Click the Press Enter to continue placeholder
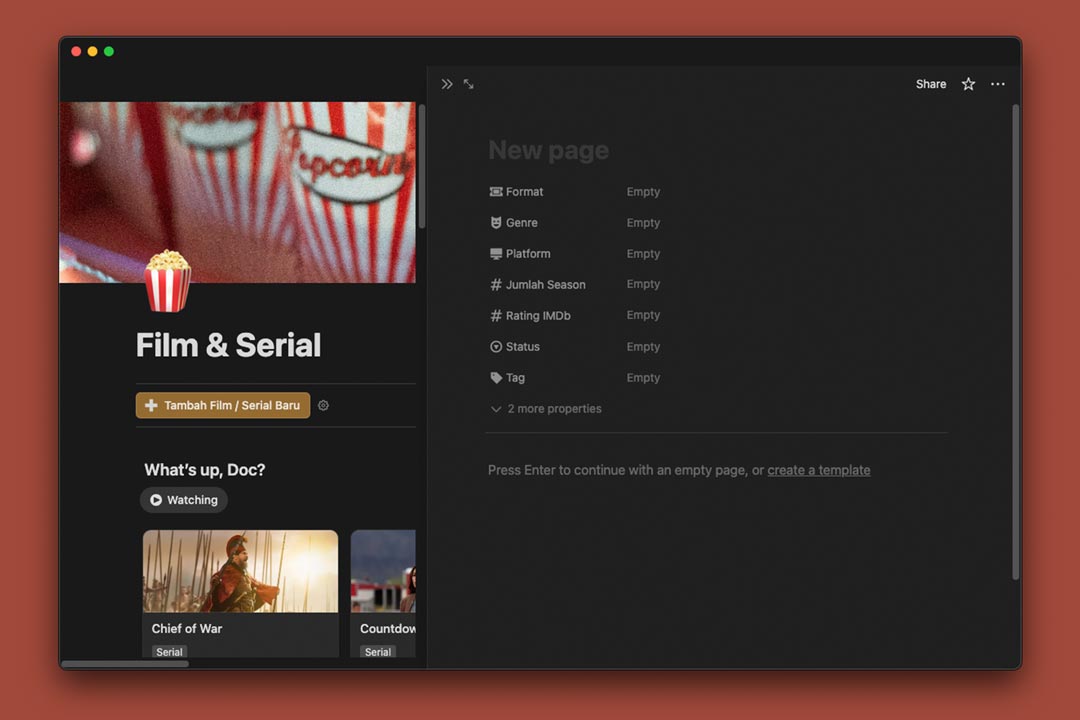The height and width of the screenshot is (720, 1080). click(x=678, y=470)
